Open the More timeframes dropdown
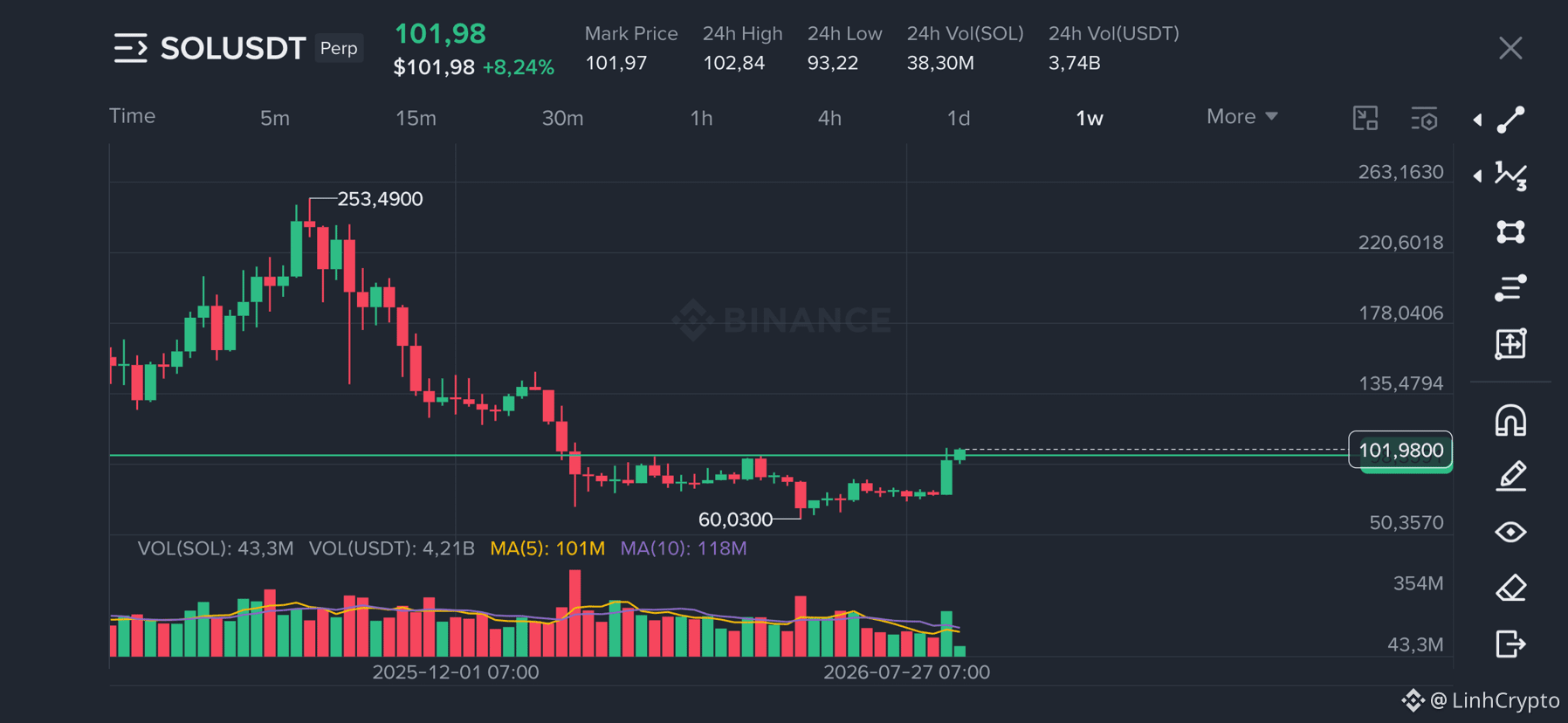Image resolution: width=1568 pixels, height=723 pixels. (x=1241, y=117)
